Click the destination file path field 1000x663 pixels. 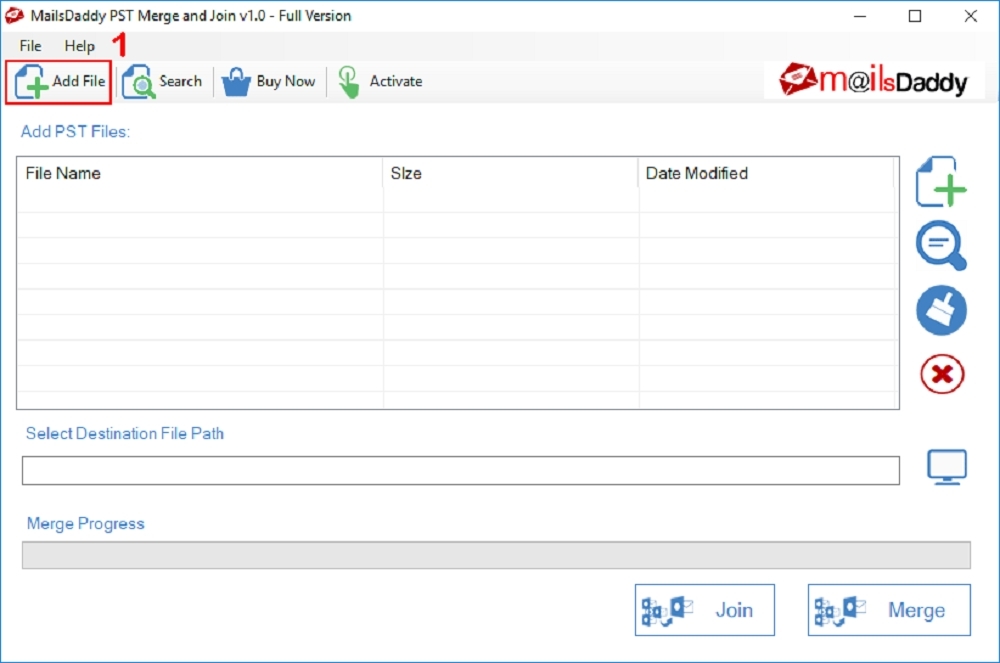[x=460, y=470]
